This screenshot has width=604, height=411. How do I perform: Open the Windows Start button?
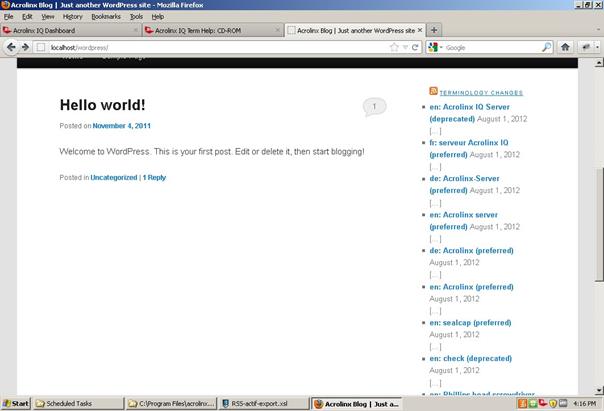pyautogui.click(x=15, y=403)
